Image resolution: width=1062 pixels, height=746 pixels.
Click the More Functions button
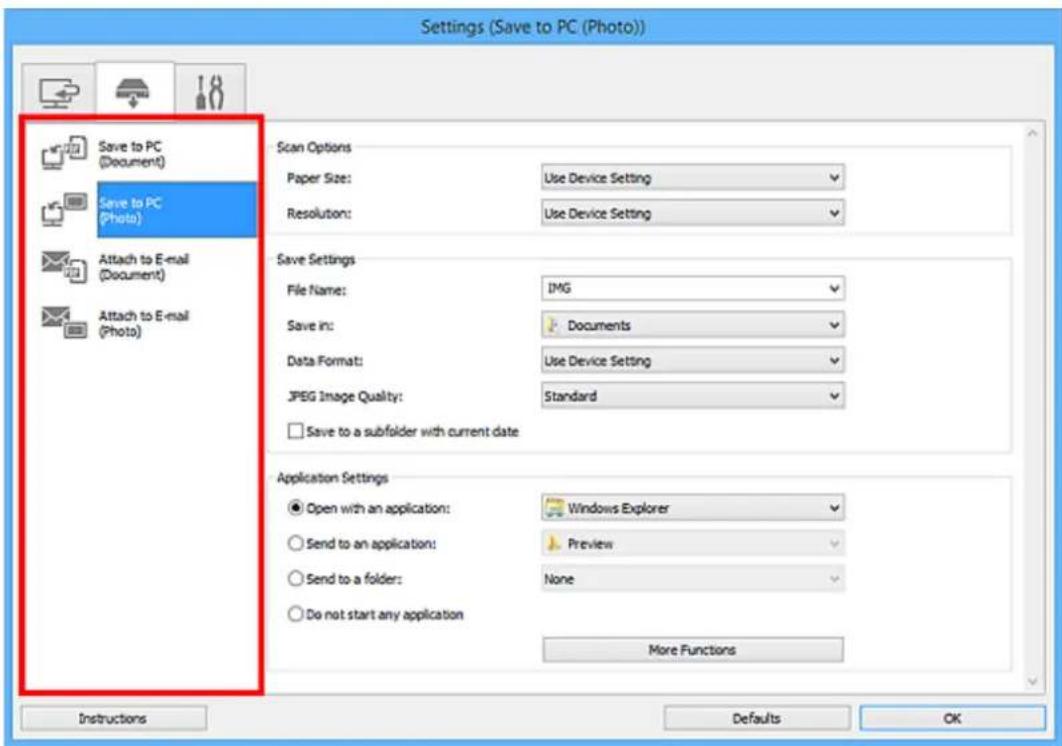[x=692, y=650]
